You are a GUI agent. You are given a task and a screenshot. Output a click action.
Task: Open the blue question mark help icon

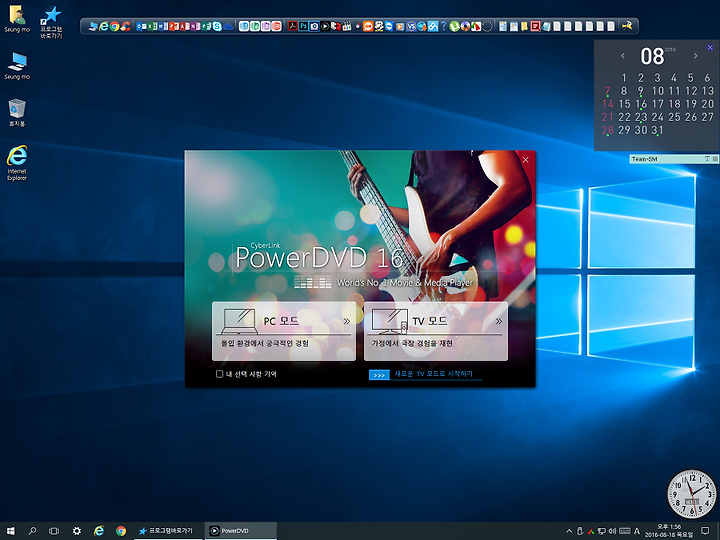(x=443, y=26)
